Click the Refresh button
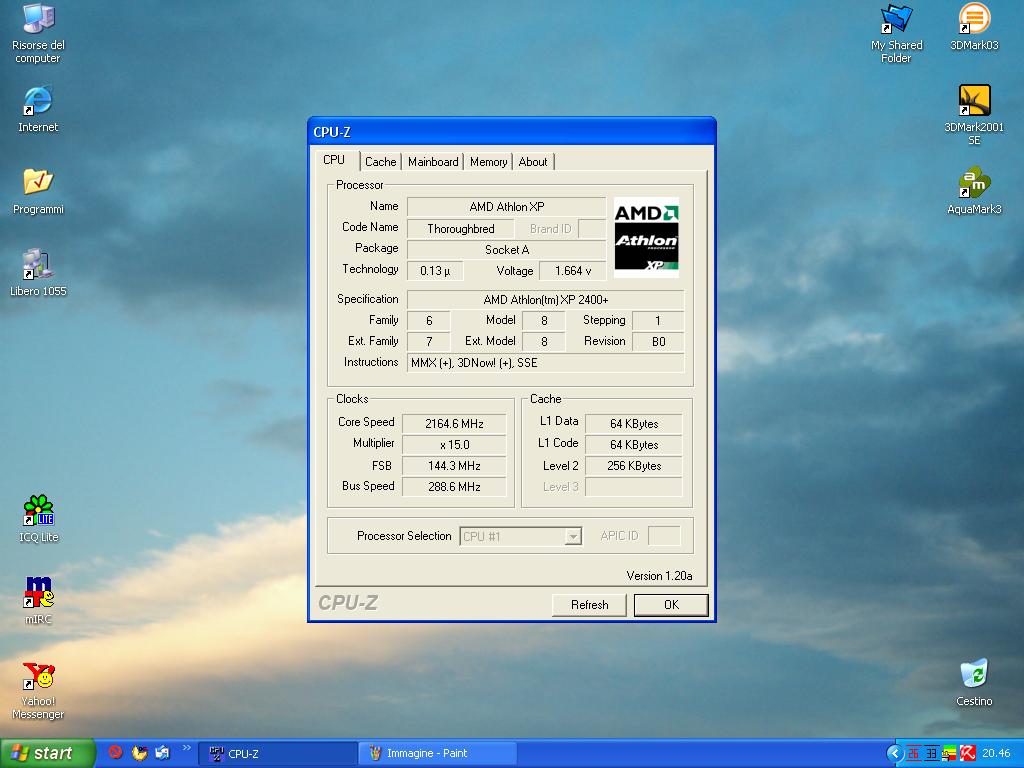Viewport: 1024px width, 768px height. click(x=589, y=605)
